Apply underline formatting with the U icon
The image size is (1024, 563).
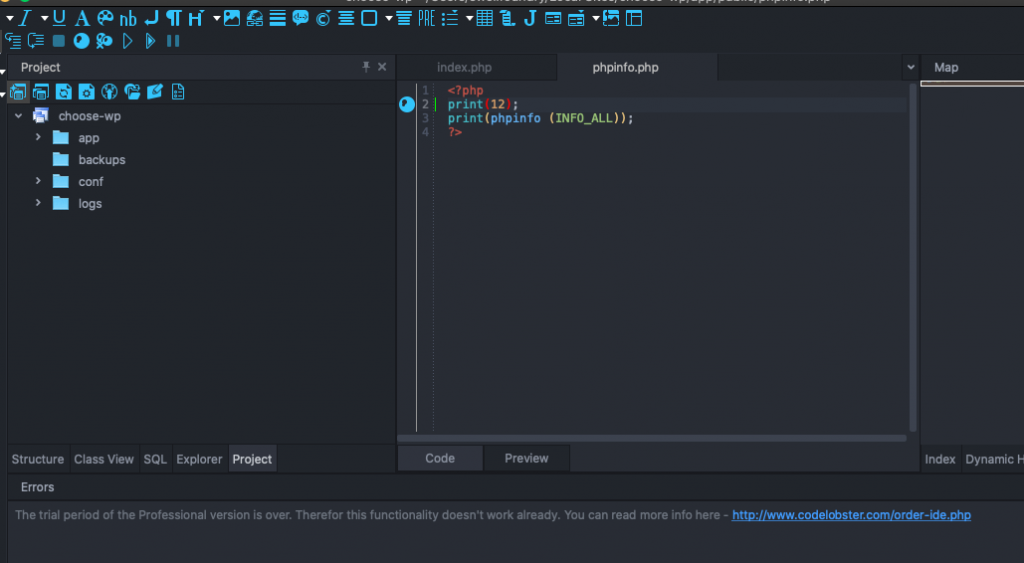[x=59, y=18]
